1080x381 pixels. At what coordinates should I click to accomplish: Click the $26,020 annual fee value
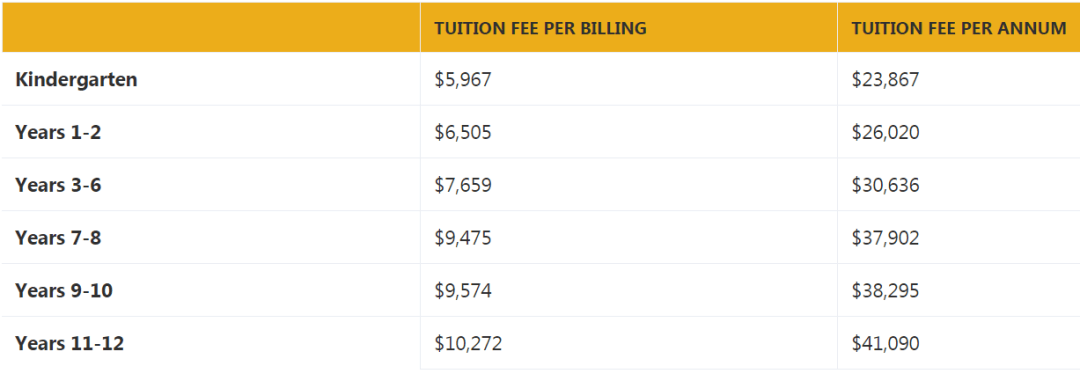[885, 132]
